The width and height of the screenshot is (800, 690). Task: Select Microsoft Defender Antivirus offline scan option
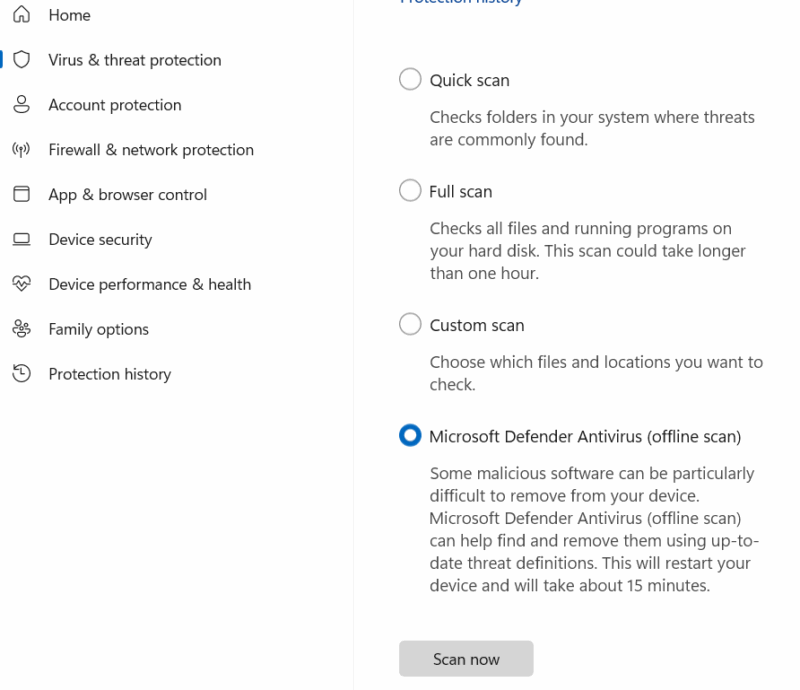pyautogui.click(x=410, y=436)
